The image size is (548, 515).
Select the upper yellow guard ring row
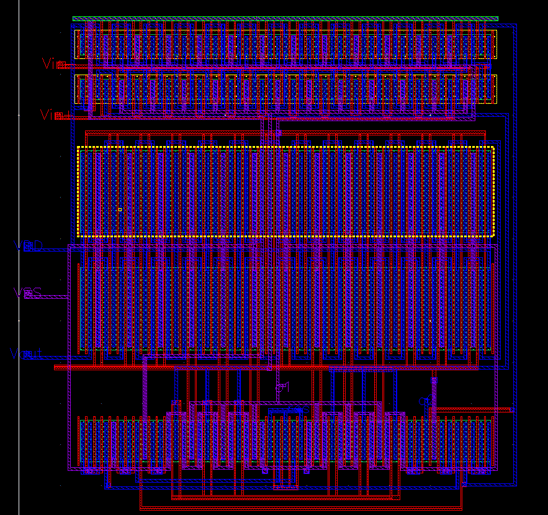(285, 44)
